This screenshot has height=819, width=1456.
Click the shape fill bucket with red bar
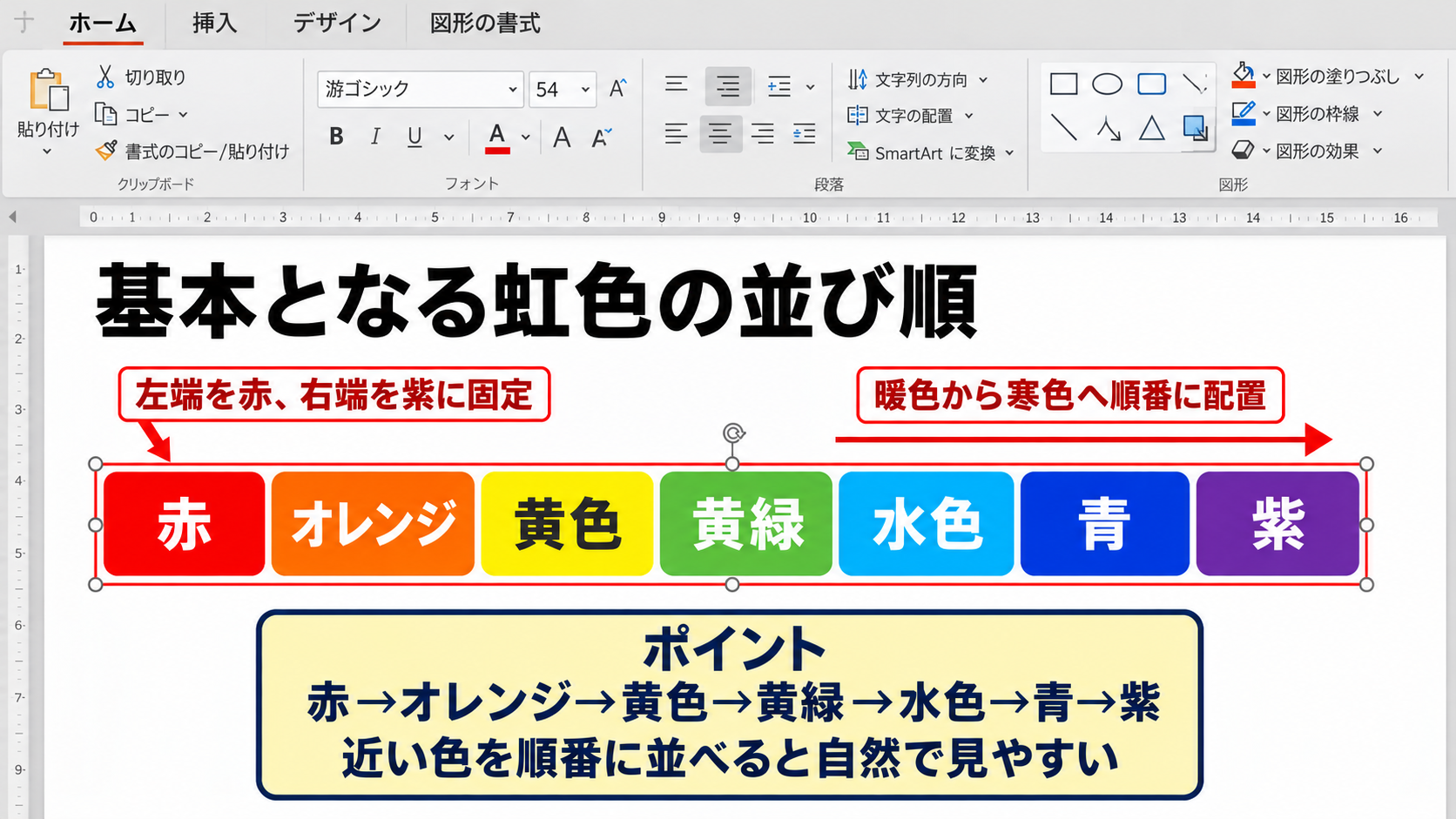click(1244, 76)
